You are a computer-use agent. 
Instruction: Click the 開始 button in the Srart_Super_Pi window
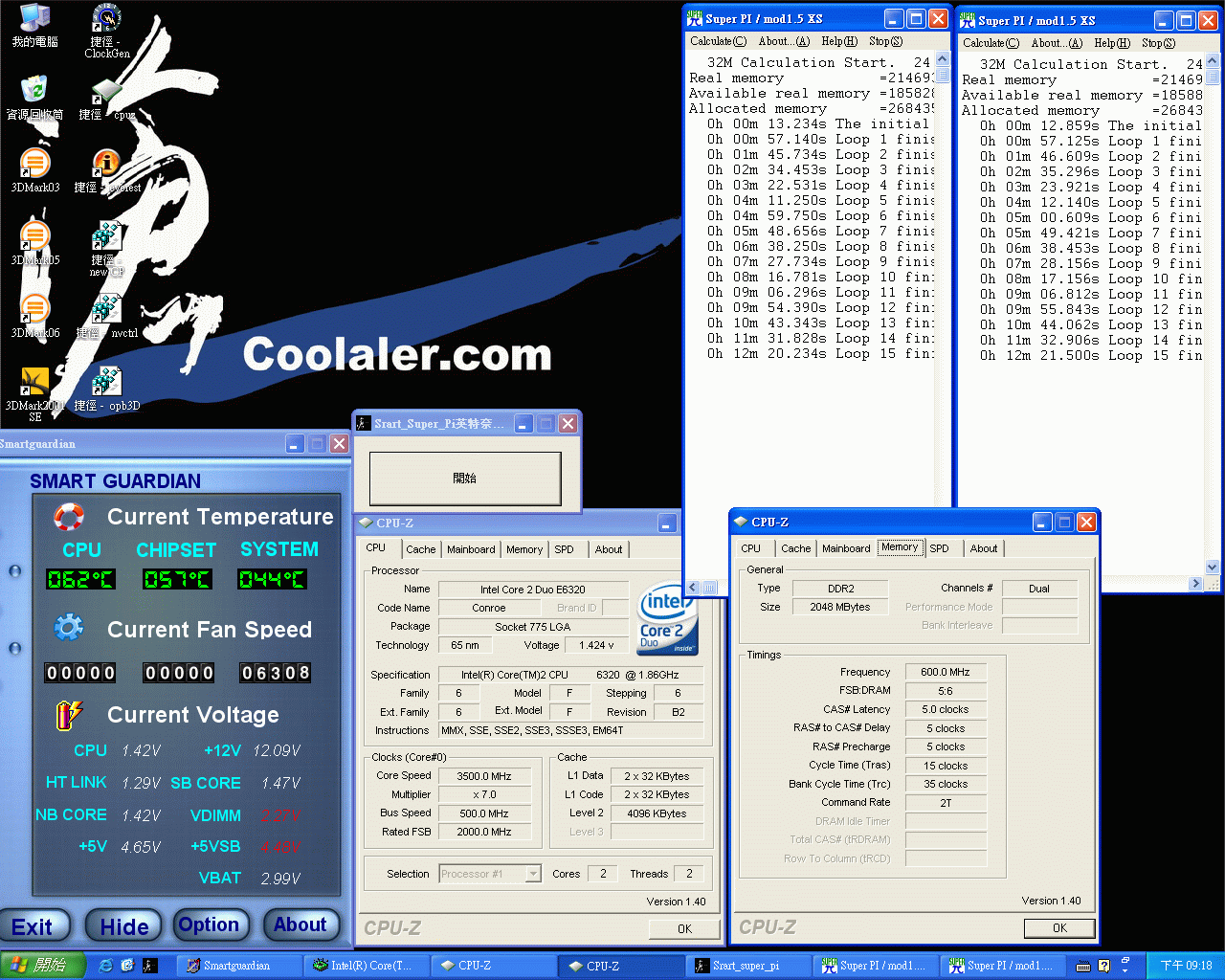465,478
